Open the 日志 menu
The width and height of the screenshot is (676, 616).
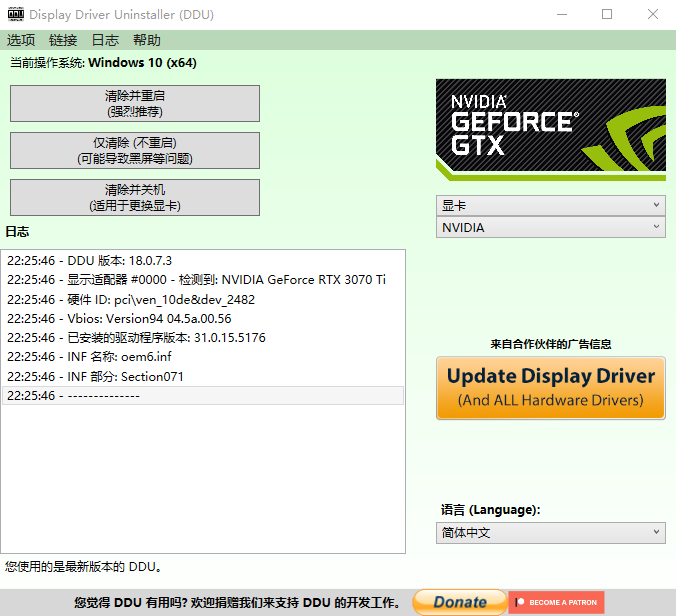coord(105,40)
